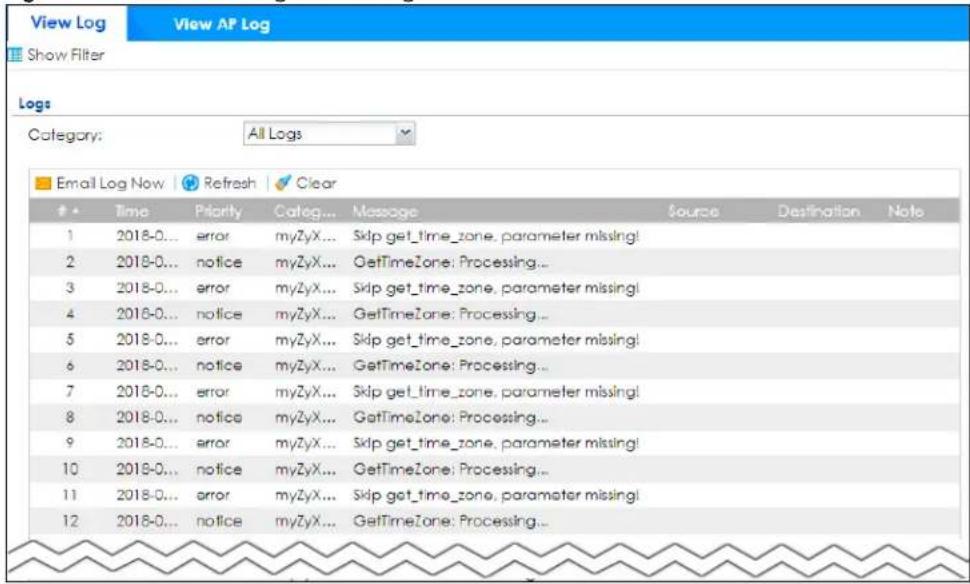Select row 8 GetTimeZone message

(x=450, y=417)
